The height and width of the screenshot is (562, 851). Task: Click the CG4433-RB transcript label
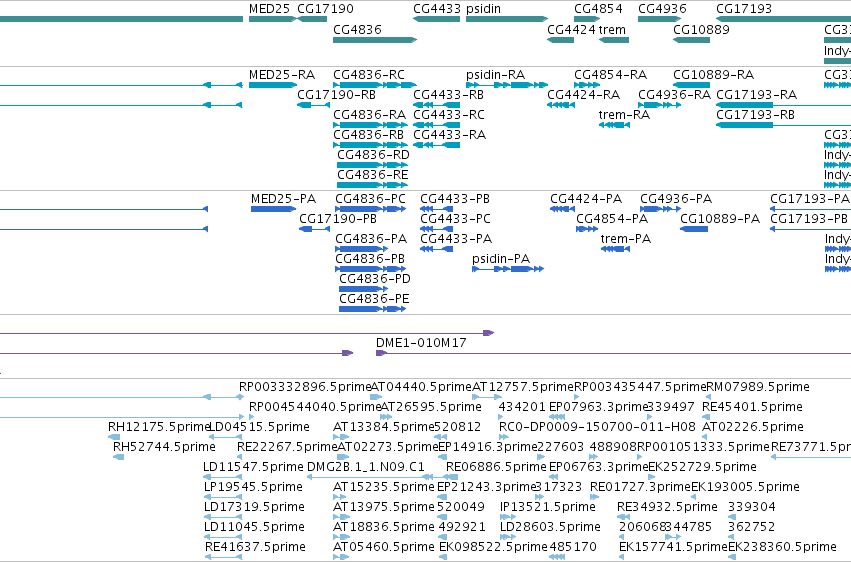click(x=448, y=95)
